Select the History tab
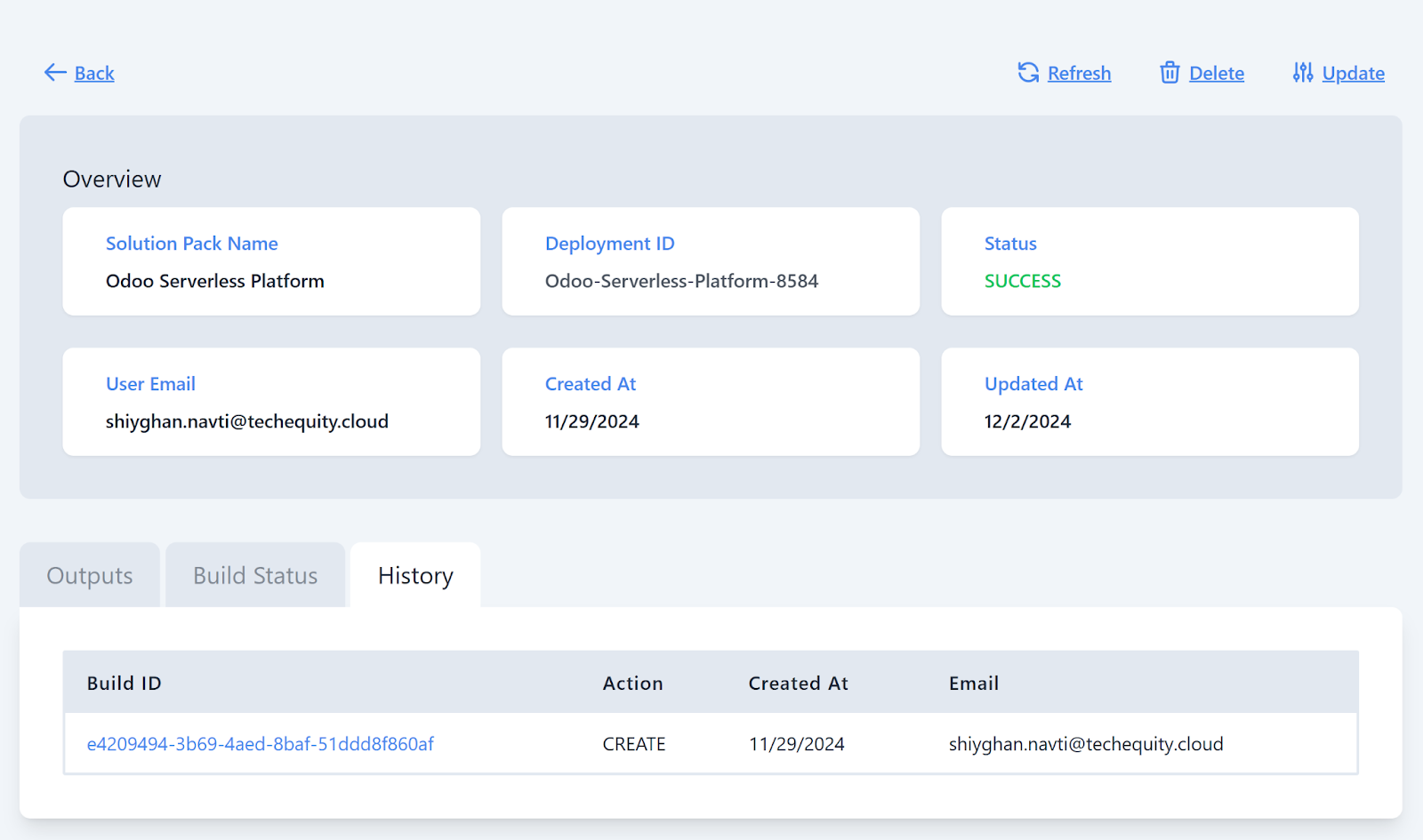Image resolution: width=1423 pixels, height=840 pixels. click(415, 575)
